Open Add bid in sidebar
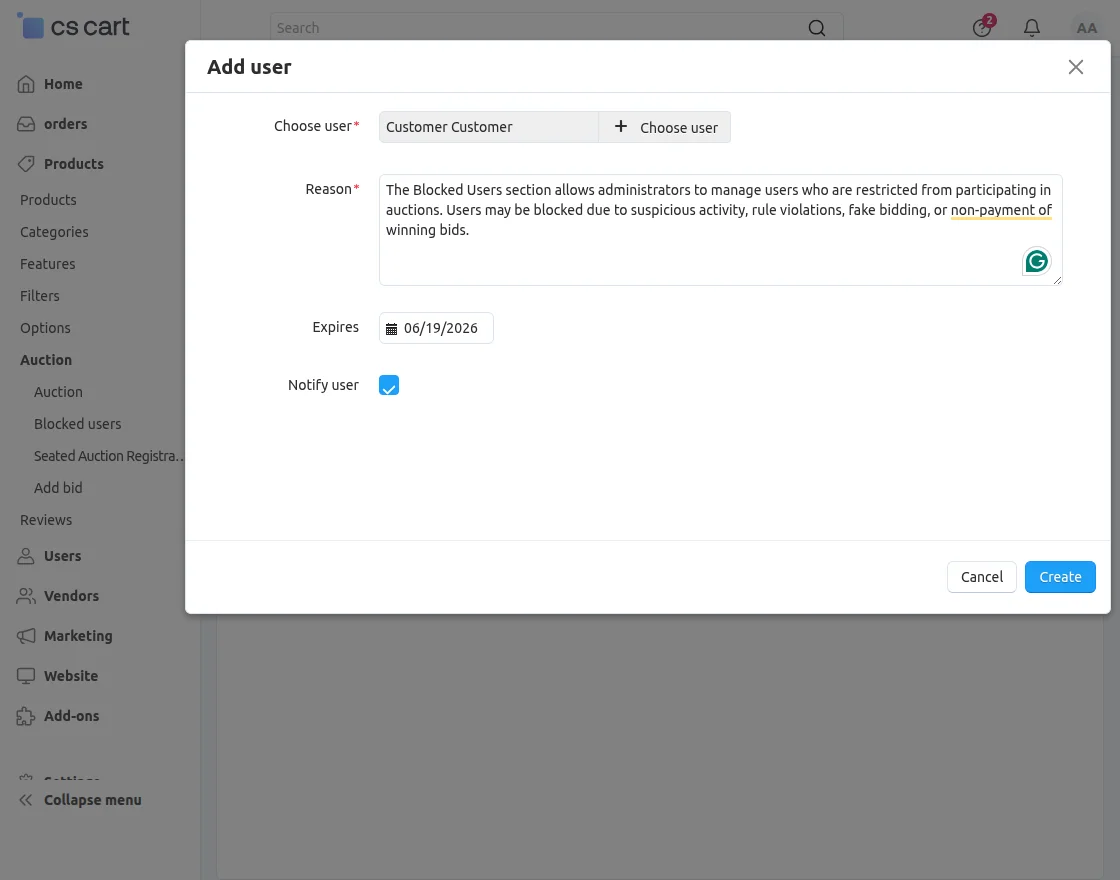 (x=58, y=488)
